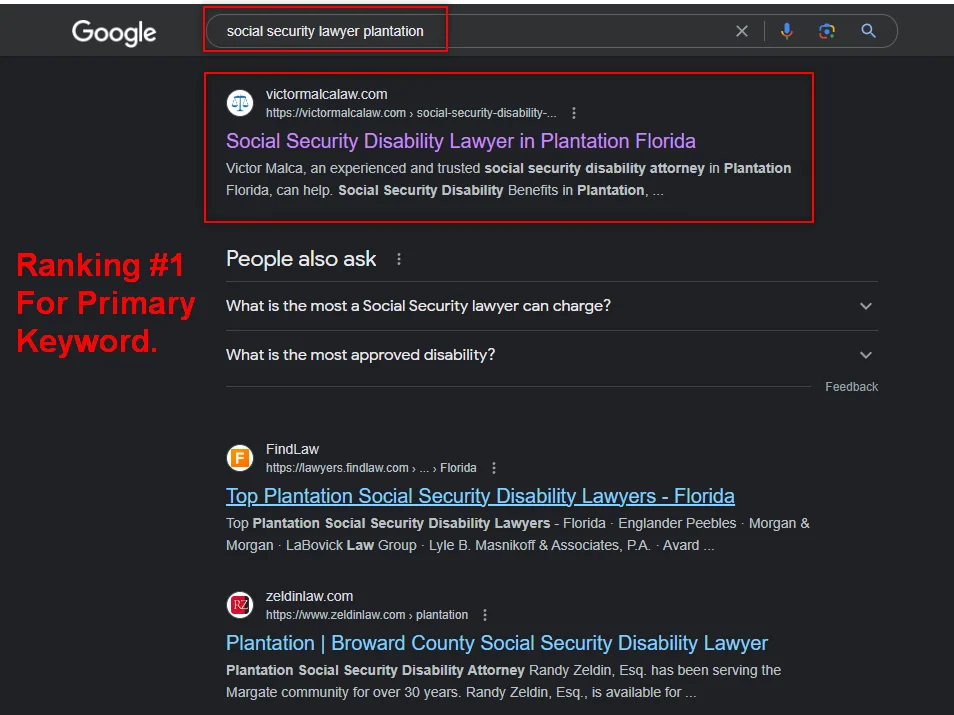Click the FindLaw result snippet text
This screenshot has height=715, width=954.
pos(518,534)
